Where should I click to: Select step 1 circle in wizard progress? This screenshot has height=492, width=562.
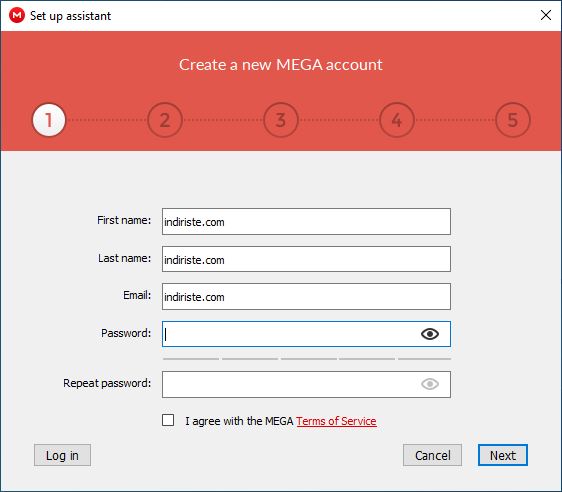tap(49, 120)
